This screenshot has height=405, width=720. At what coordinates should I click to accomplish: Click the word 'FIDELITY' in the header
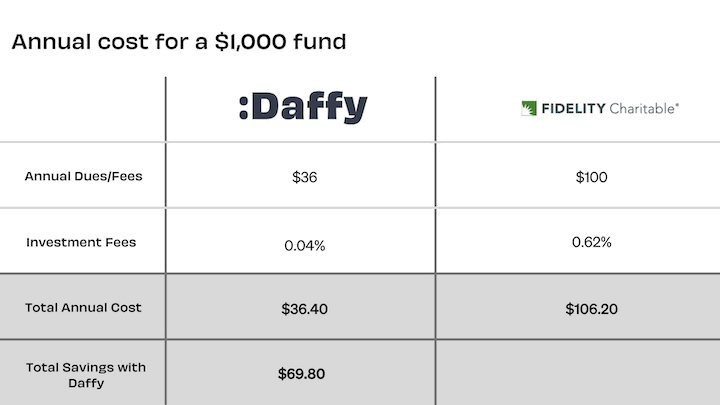[x=574, y=109]
